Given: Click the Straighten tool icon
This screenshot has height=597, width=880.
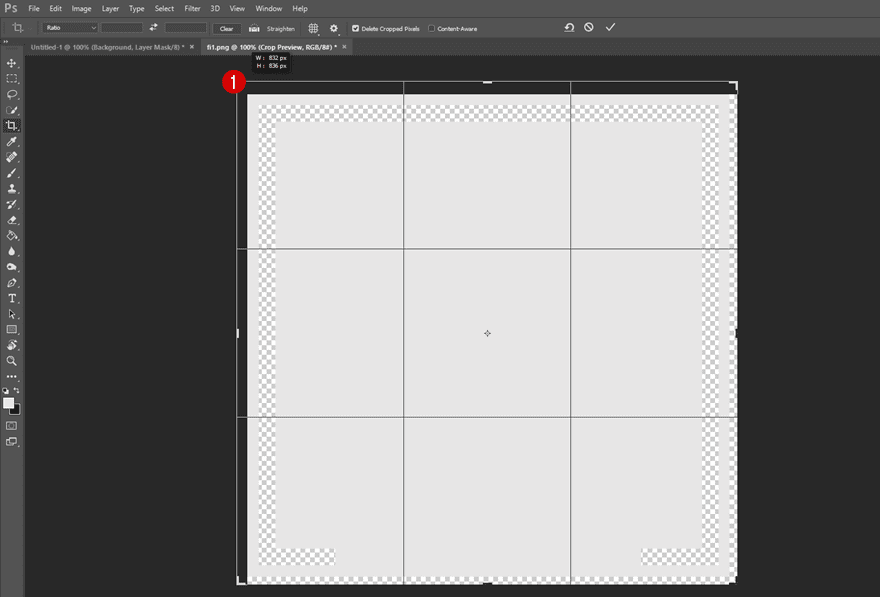Looking at the screenshot, I should 254,28.
